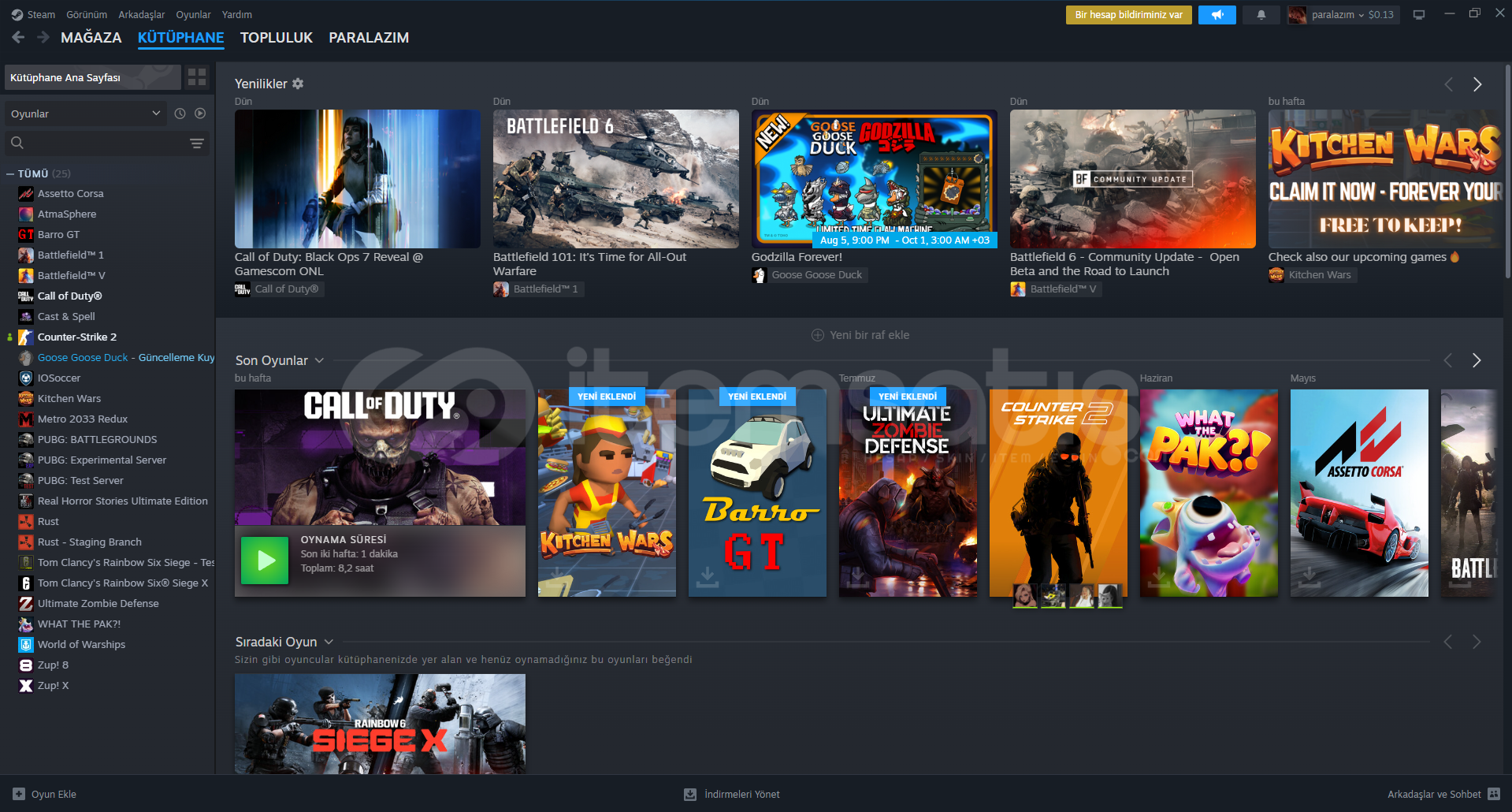
Task: Click the library vertical scrollbar
Action: (1507, 171)
